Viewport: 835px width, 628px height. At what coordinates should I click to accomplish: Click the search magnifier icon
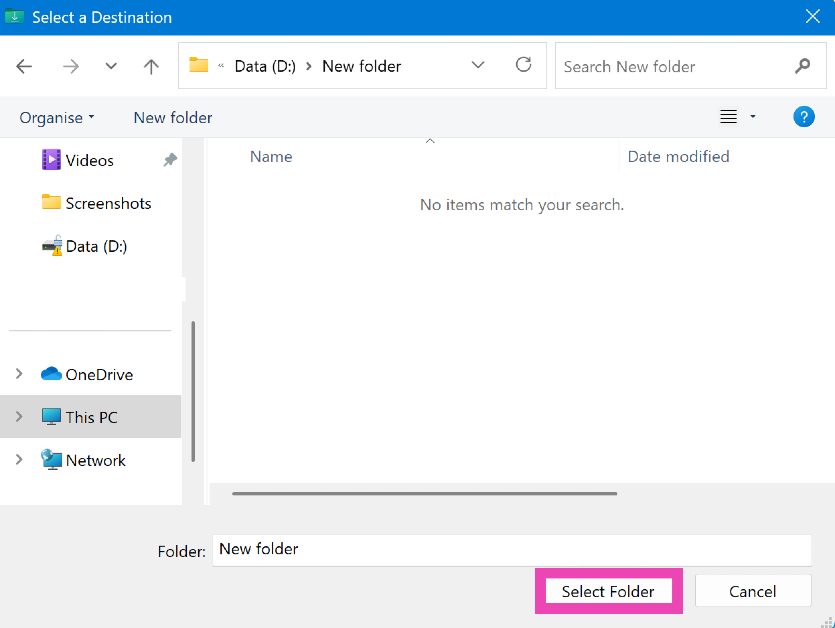click(x=802, y=66)
